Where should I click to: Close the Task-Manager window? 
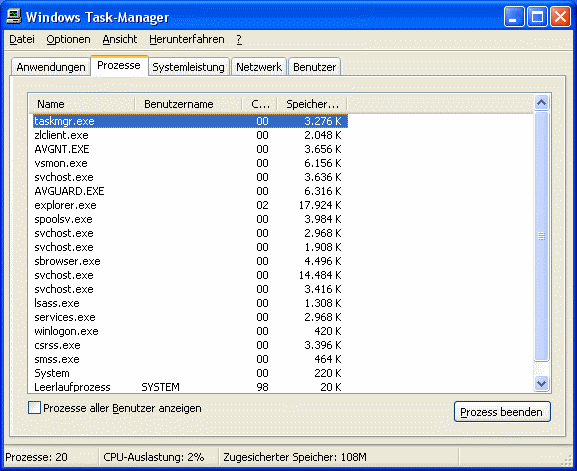point(560,17)
